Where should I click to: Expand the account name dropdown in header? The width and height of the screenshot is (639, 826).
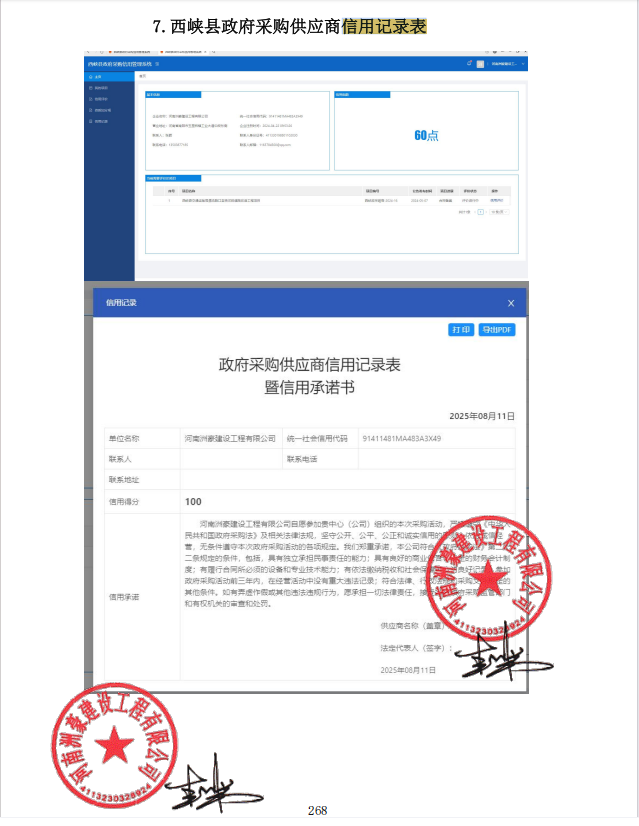click(506, 63)
